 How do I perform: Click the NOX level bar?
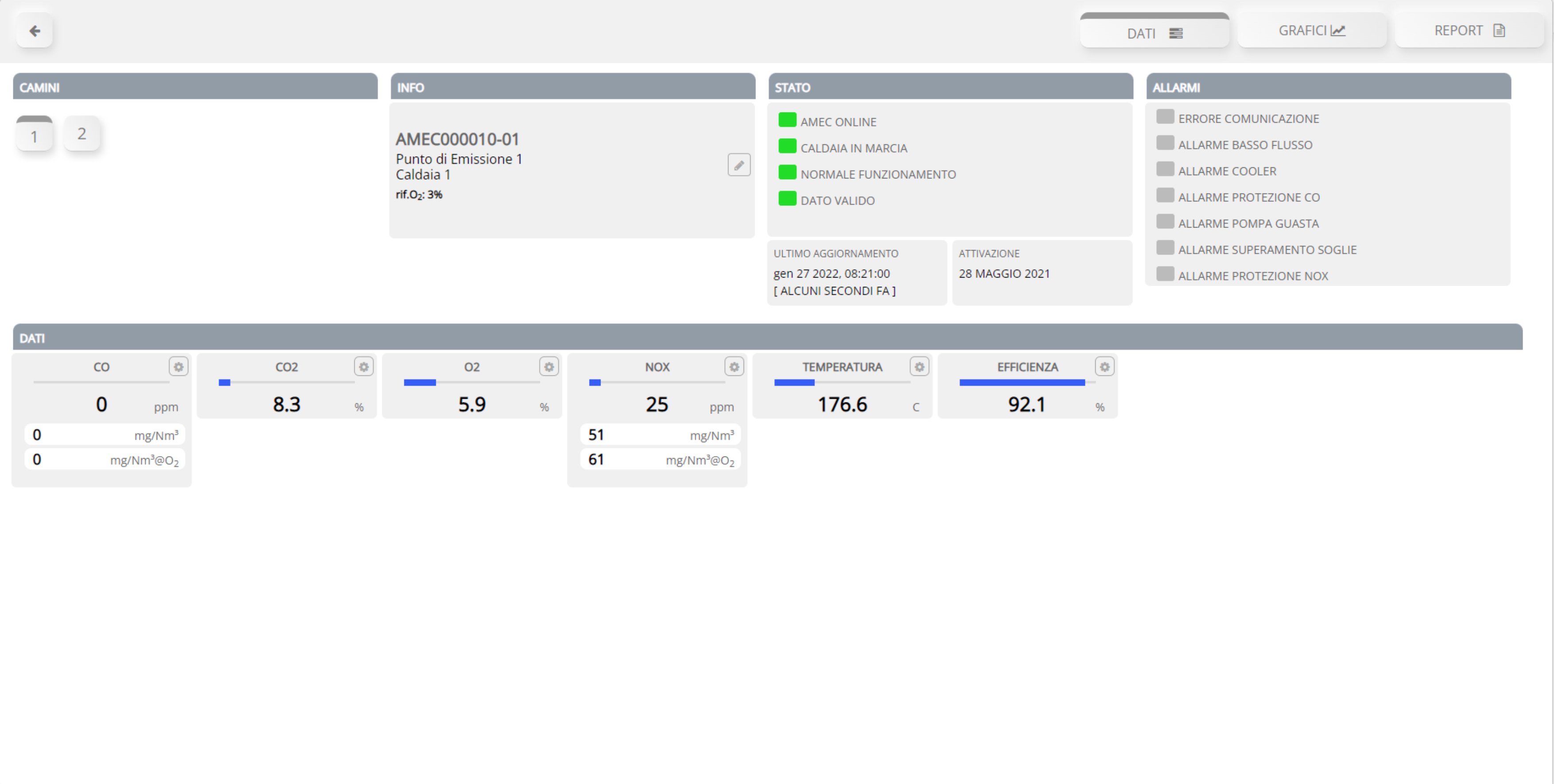pos(657,382)
